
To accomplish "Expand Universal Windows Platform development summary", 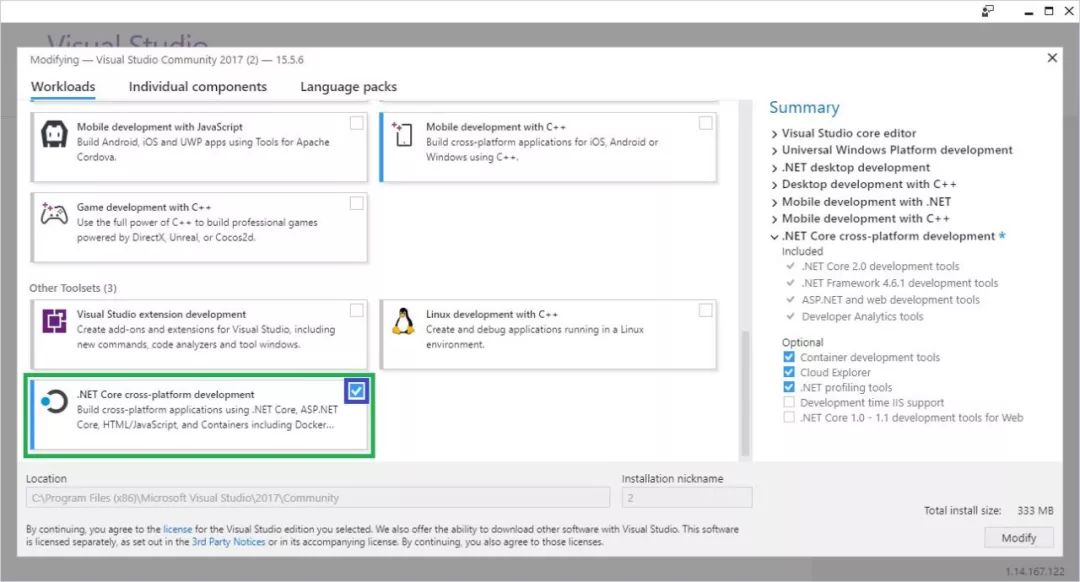I will coord(774,150).
